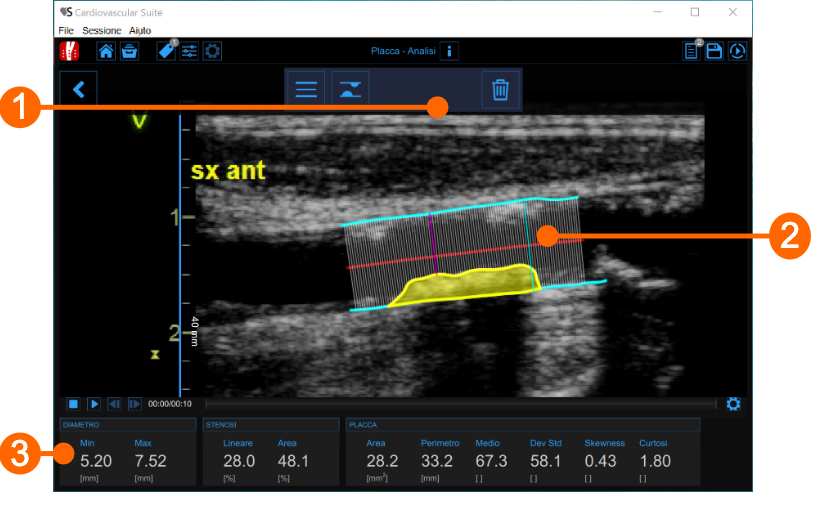This screenshot has height=512, width=836.
Task: Click the info icon beside Placca - Analisi
Action: [x=449, y=52]
